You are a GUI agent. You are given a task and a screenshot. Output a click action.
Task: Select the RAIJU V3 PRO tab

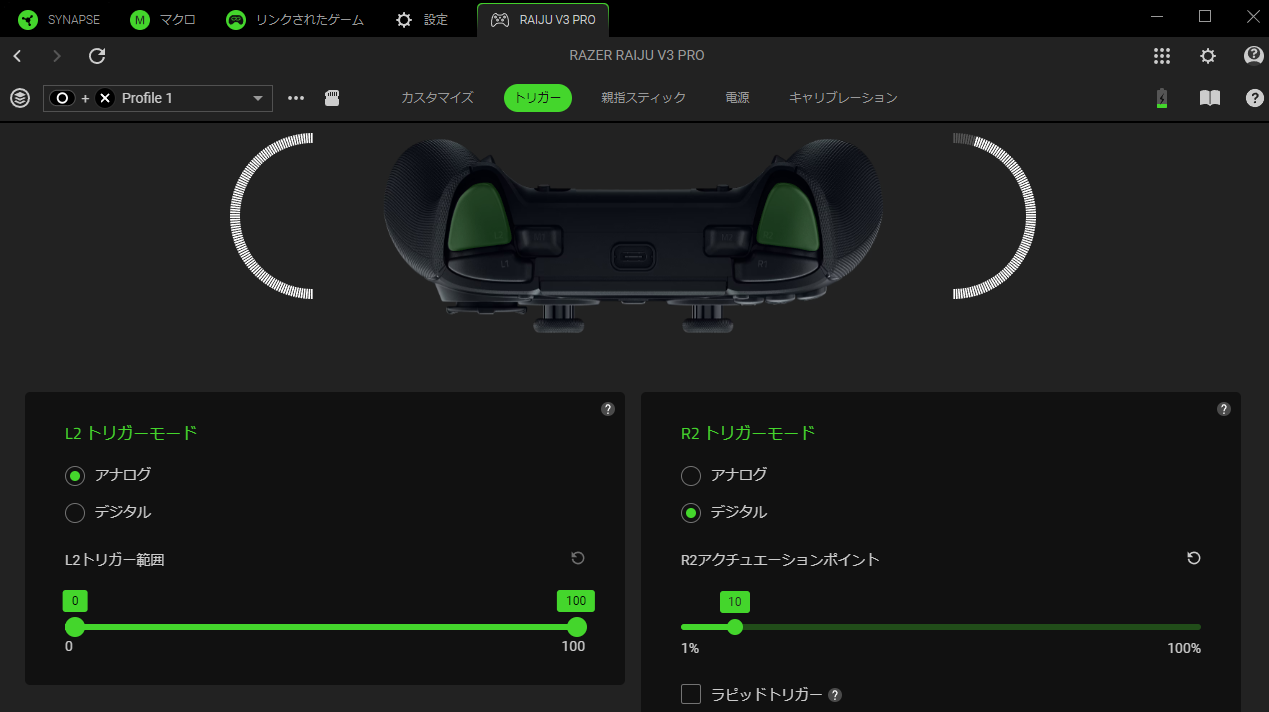[x=543, y=19]
